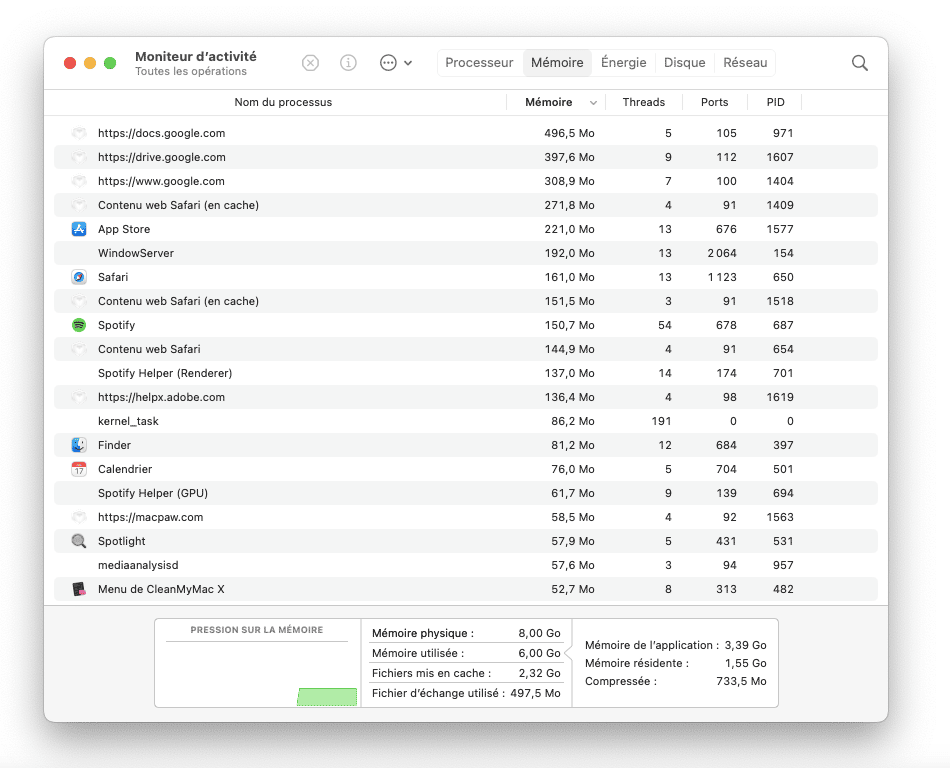Click icon beside https://helpx.adobe.com

point(79,397)
